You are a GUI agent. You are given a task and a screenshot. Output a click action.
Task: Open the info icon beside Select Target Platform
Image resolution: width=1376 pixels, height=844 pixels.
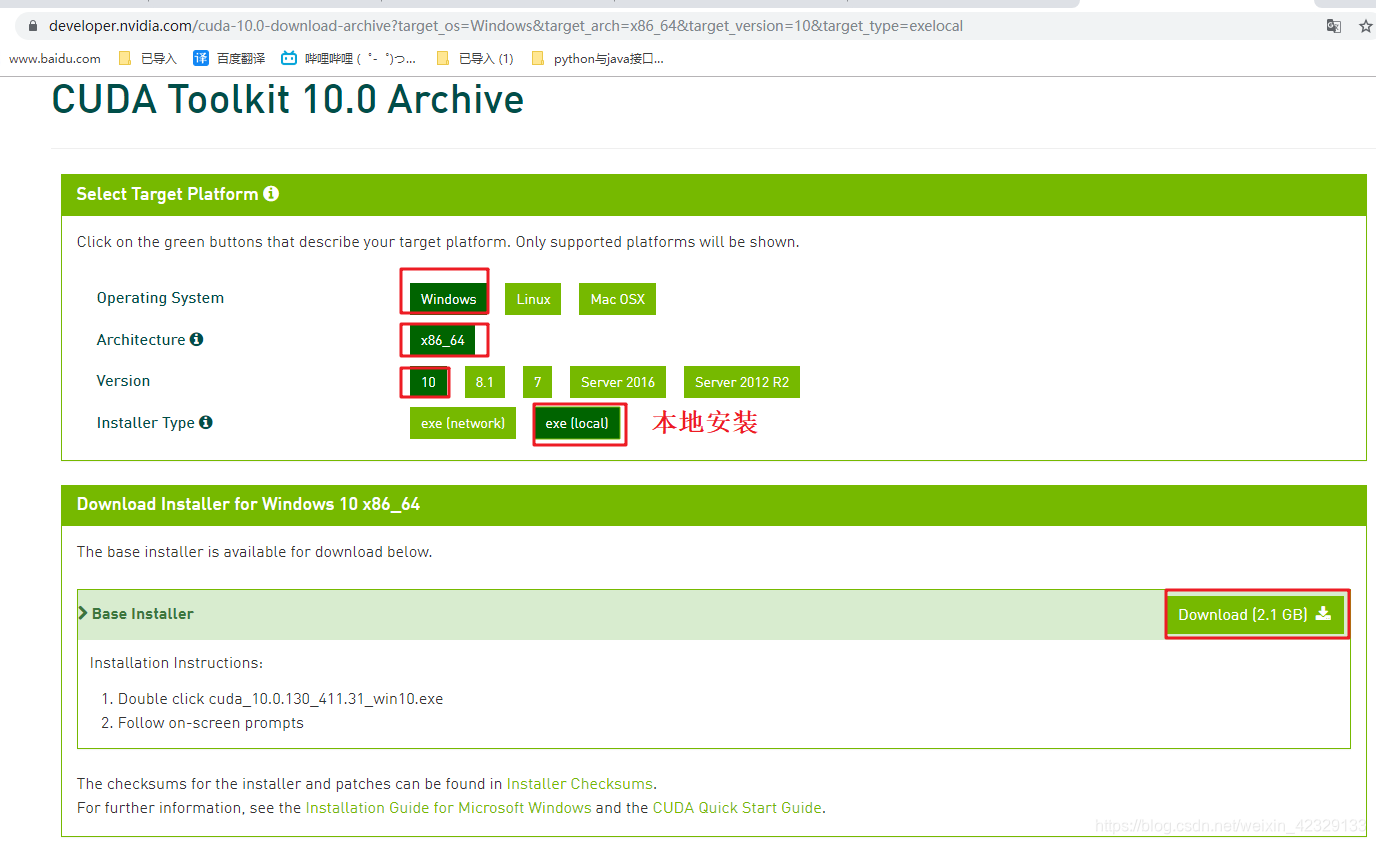click(x=271, y=194)
